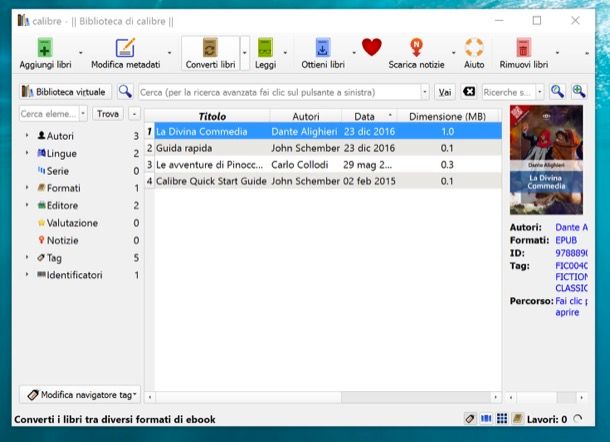
Task: Click the Ottieni libri download icon
Action: click(x=323, y=48)
